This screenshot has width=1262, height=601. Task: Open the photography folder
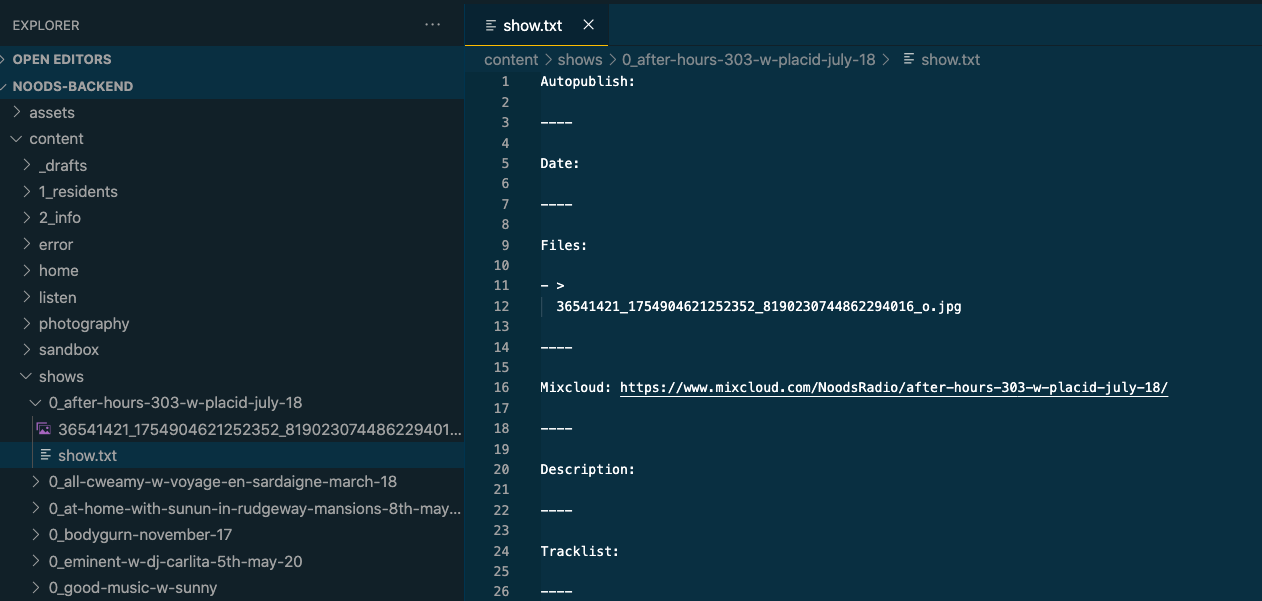click(84, 323)
